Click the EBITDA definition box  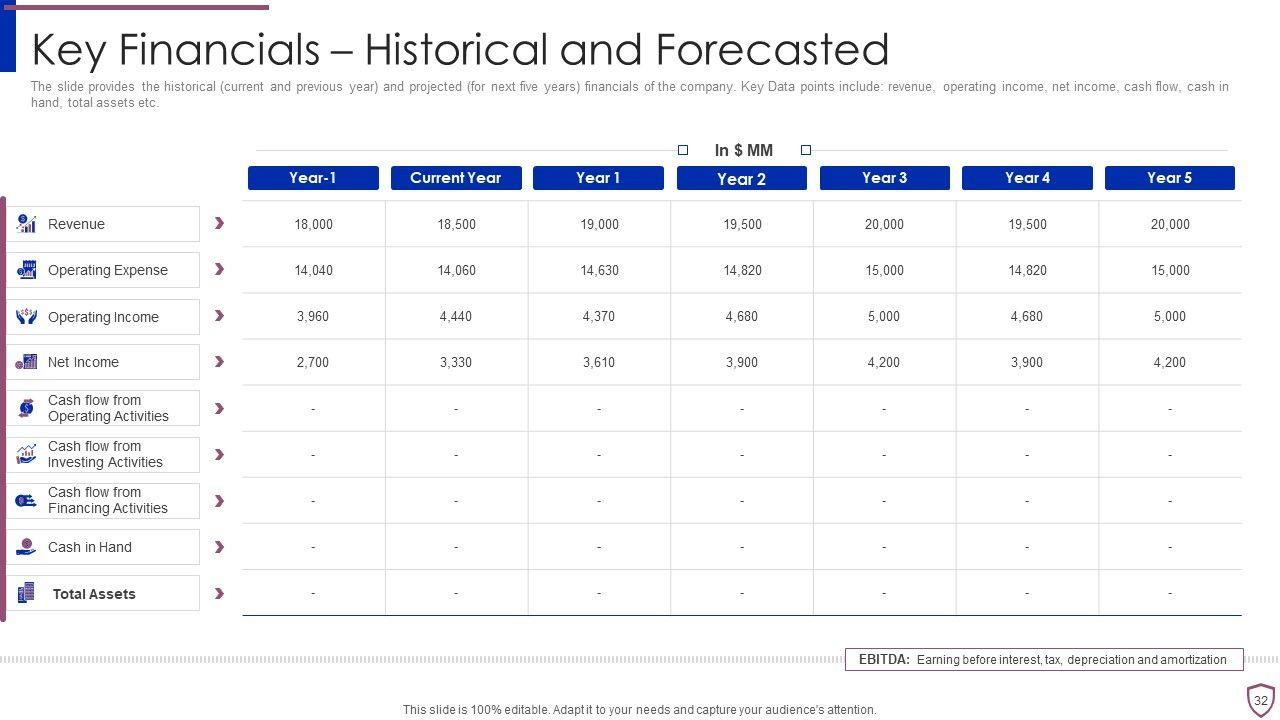(x=1044, y=660)
